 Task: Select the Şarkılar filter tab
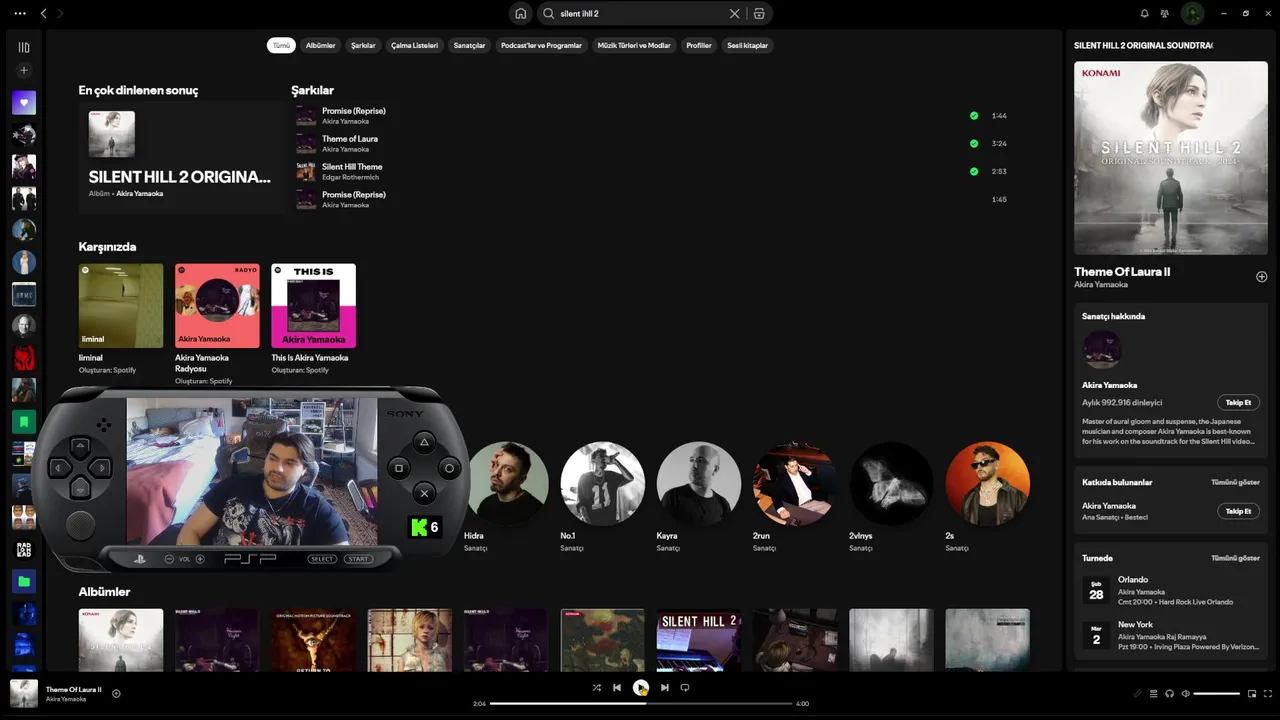tap(363, 45)
